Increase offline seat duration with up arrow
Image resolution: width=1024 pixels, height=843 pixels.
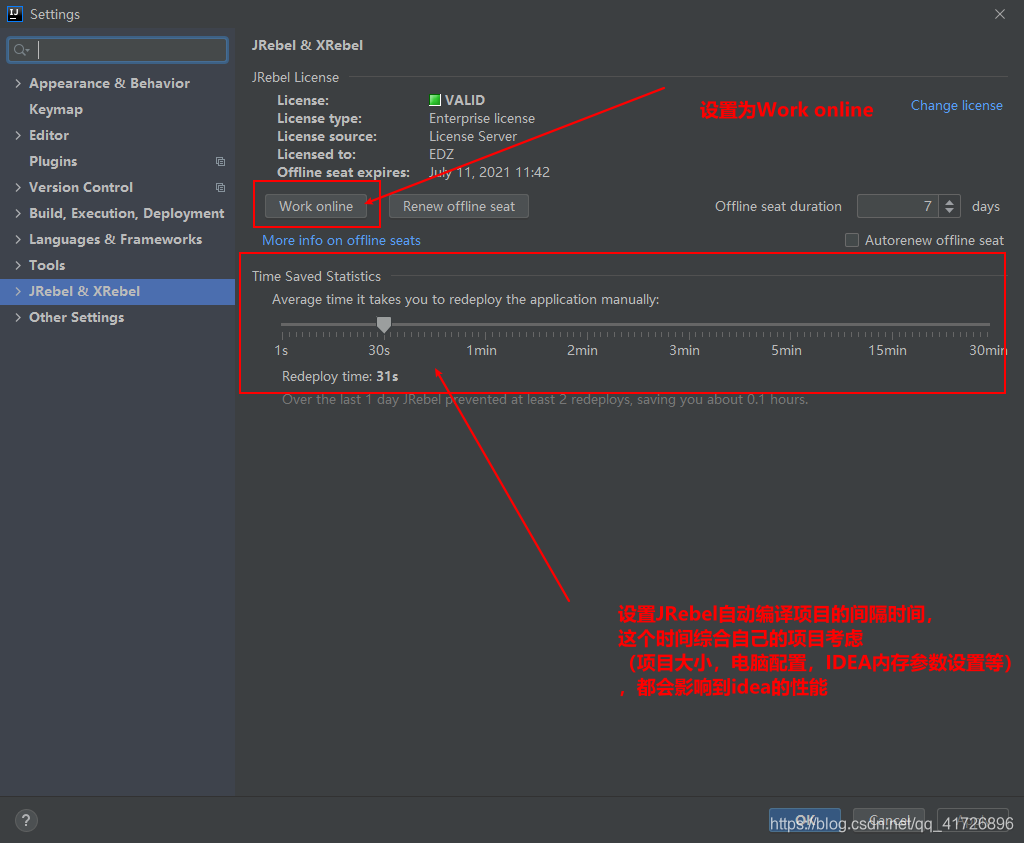click(950, 202)
